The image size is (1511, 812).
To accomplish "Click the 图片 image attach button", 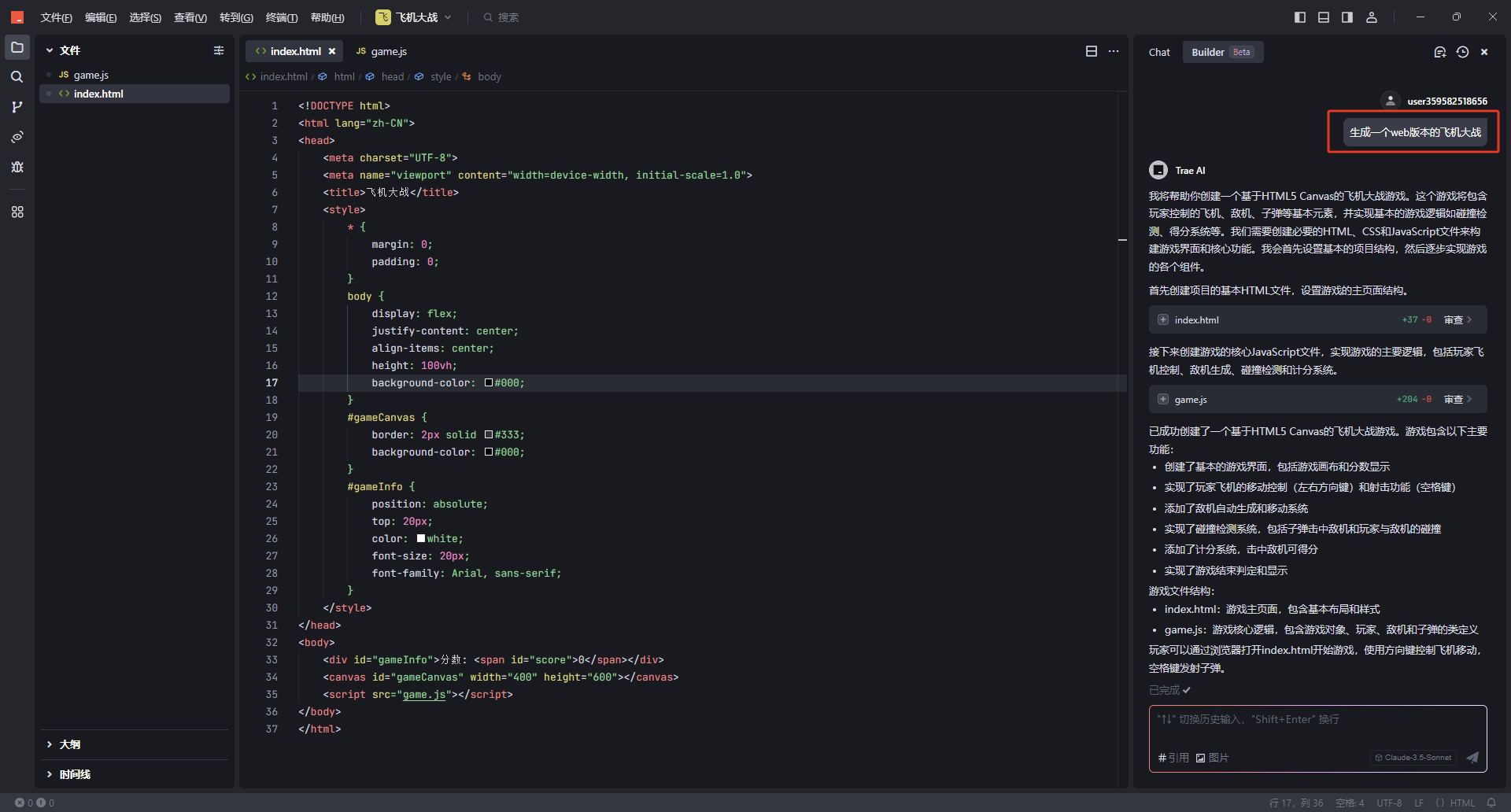I will 1213,758.
